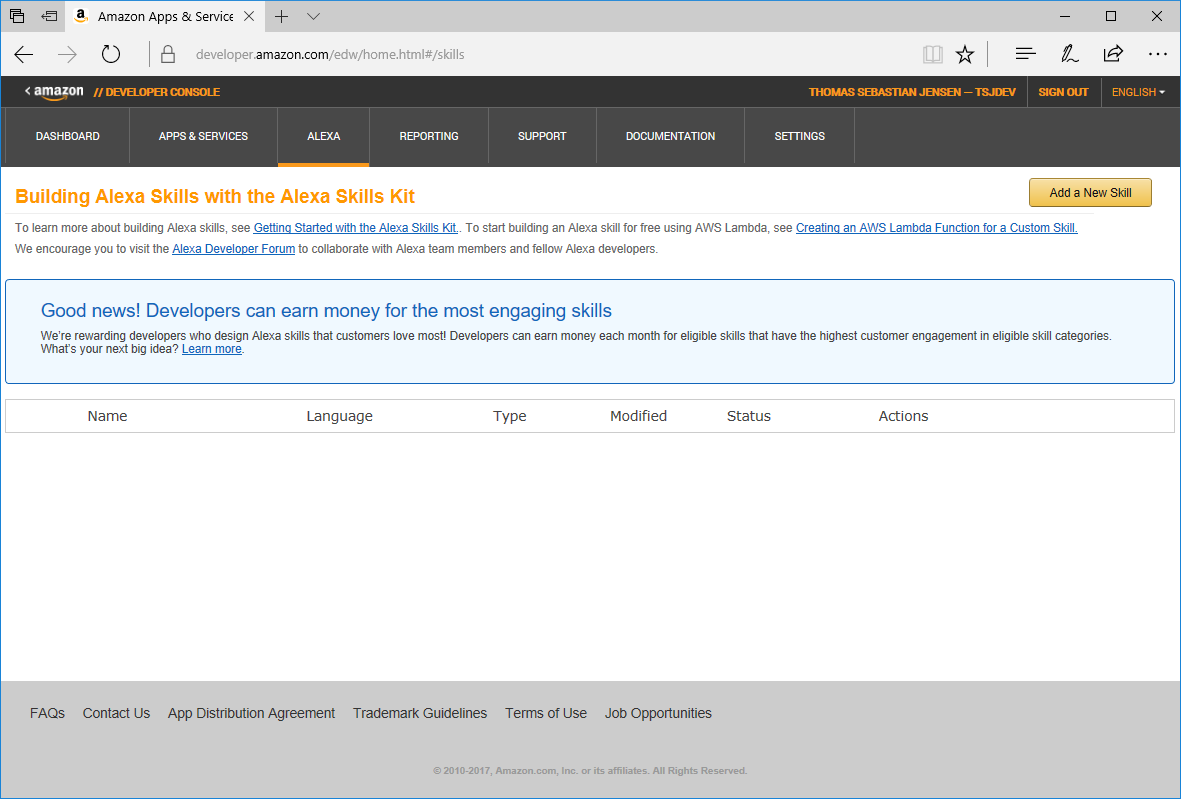Click Add a New Skill button
Screen dimensions: 1181x799
[1090, 193]
